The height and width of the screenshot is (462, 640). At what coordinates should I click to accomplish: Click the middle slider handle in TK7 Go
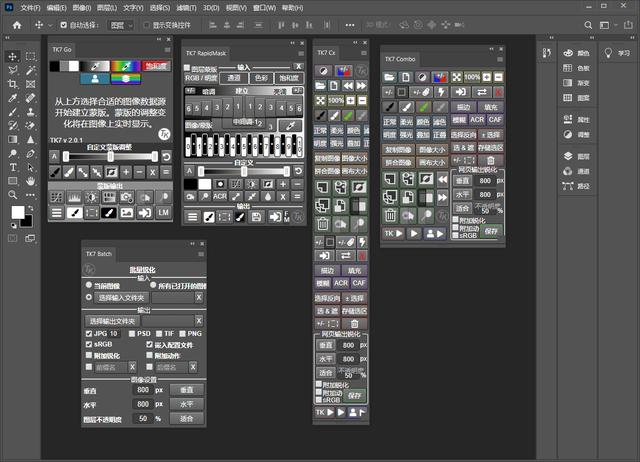tap(110, 156)
